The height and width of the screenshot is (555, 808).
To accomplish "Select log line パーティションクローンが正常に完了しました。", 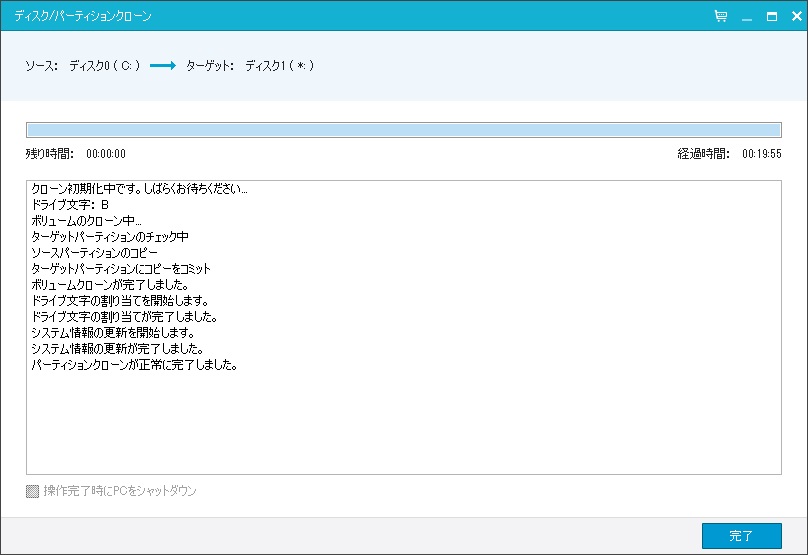I will (x=134, y=365).
